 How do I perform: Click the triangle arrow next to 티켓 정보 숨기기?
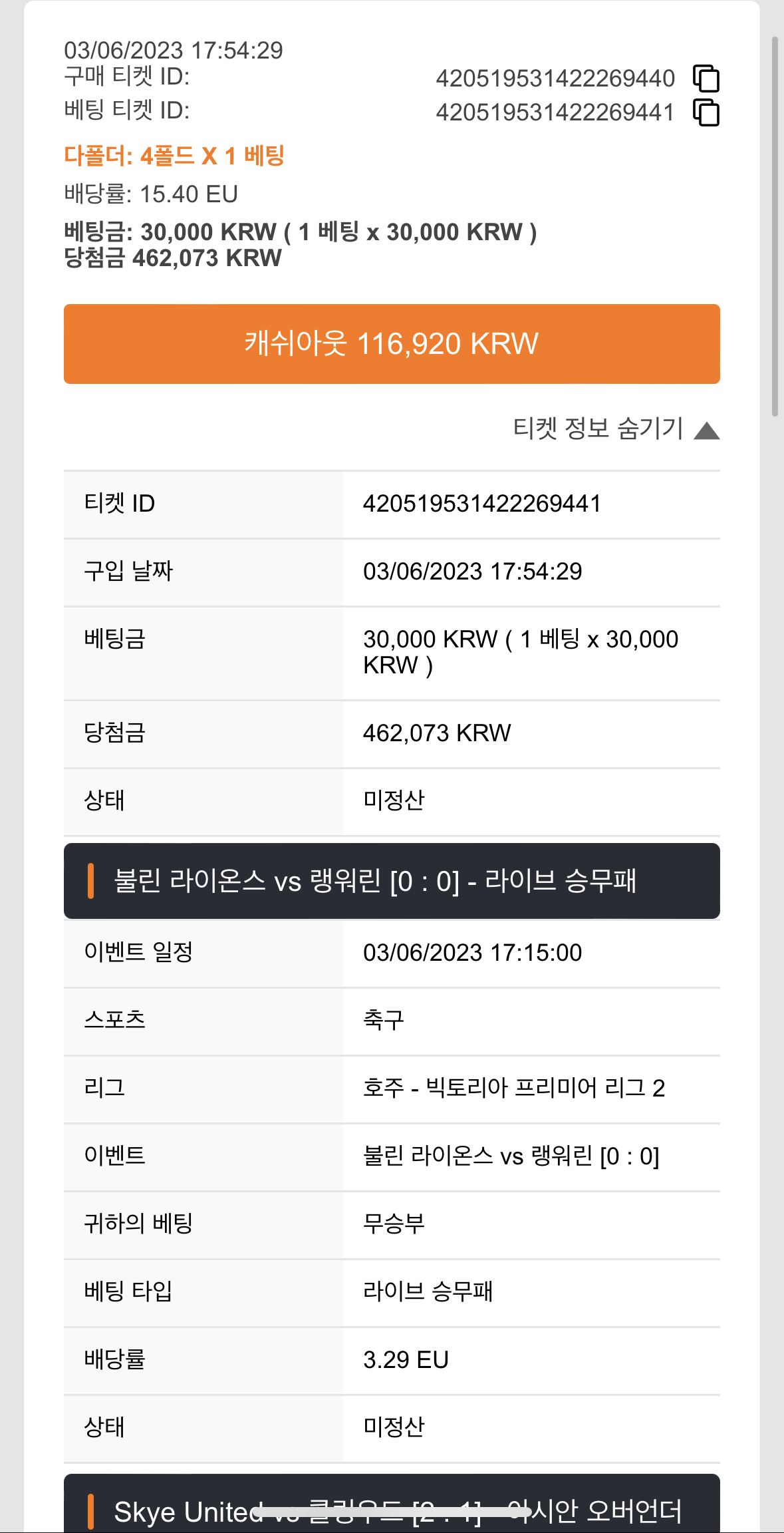point(707,431)
